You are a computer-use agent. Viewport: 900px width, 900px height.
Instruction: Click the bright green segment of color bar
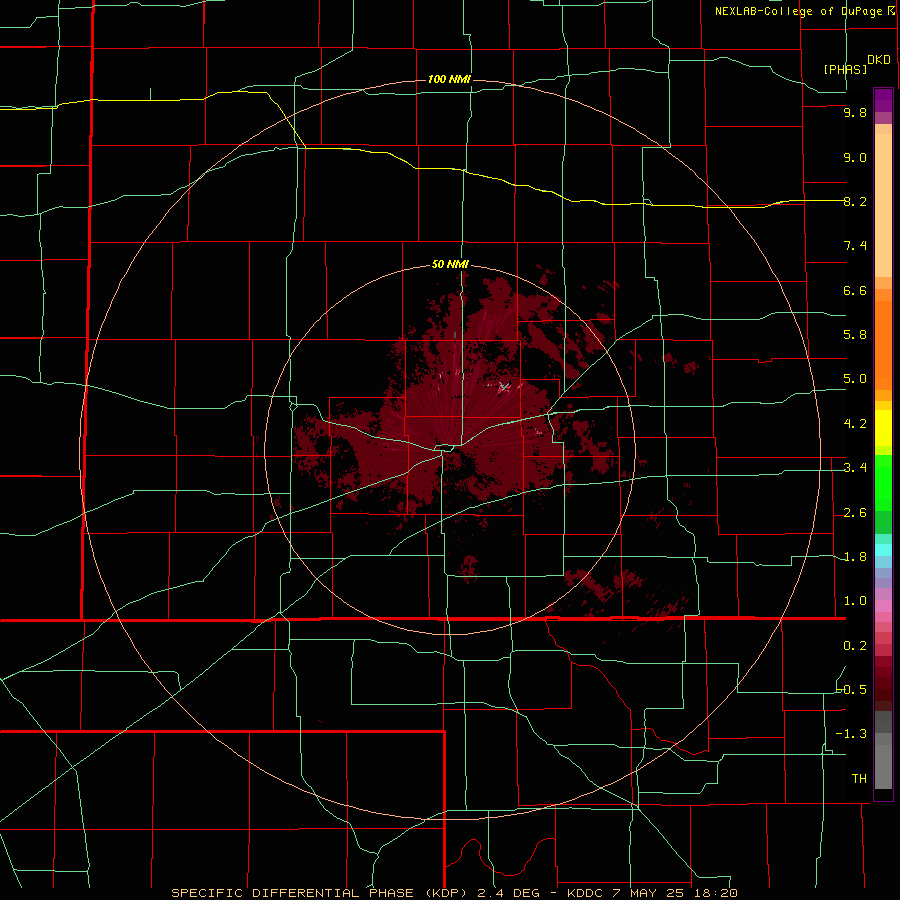pos(883,483)
